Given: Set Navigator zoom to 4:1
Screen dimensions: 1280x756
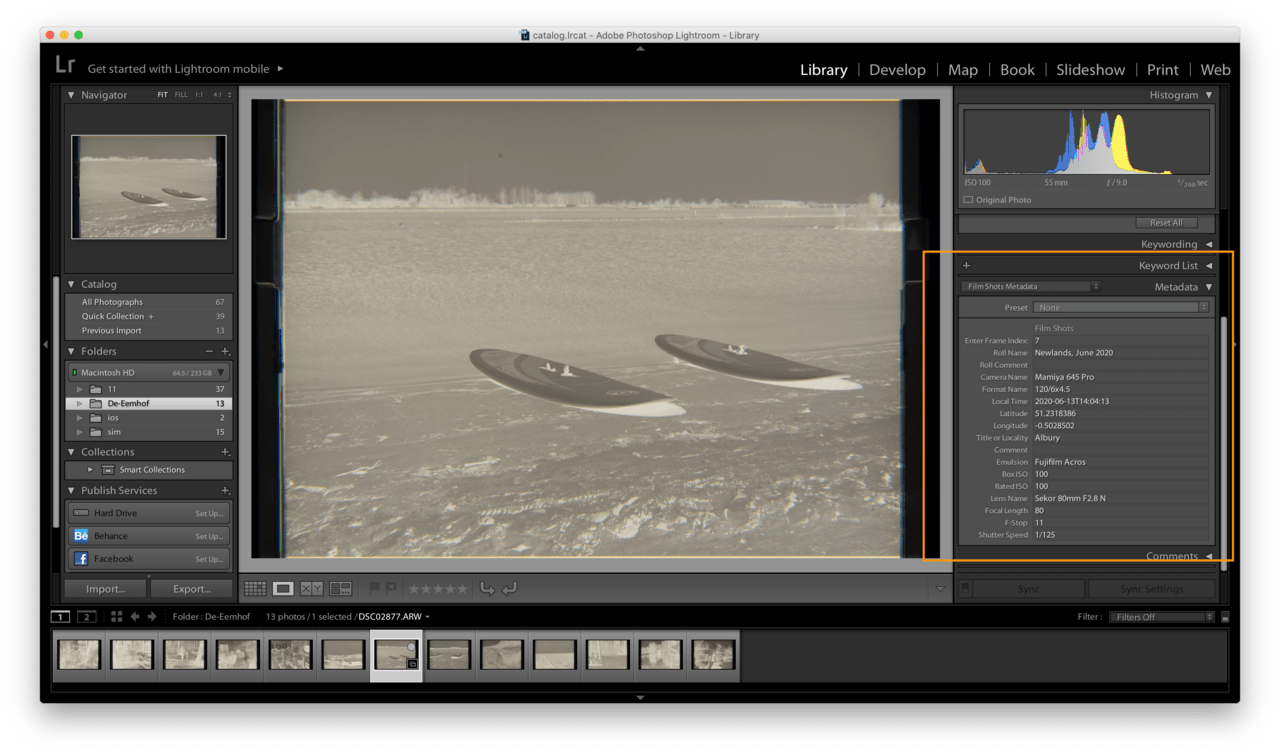Looking at the screenshot, I should click(x=216, y=95).
